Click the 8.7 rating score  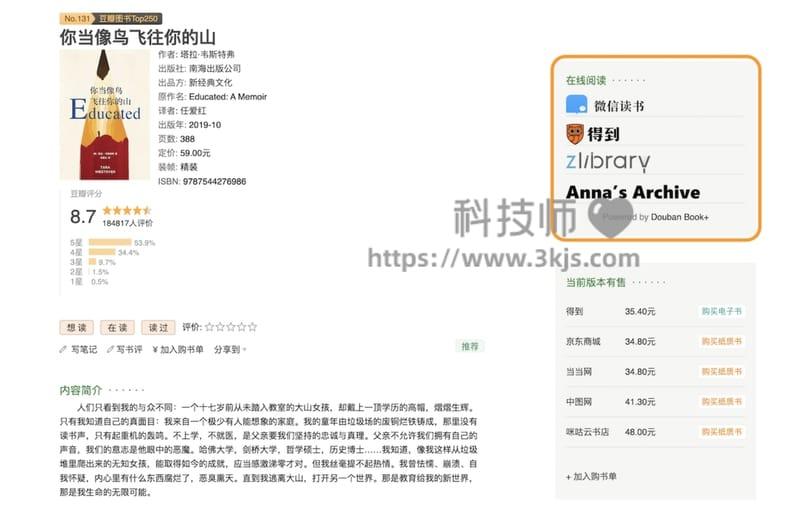coord(83,216)
